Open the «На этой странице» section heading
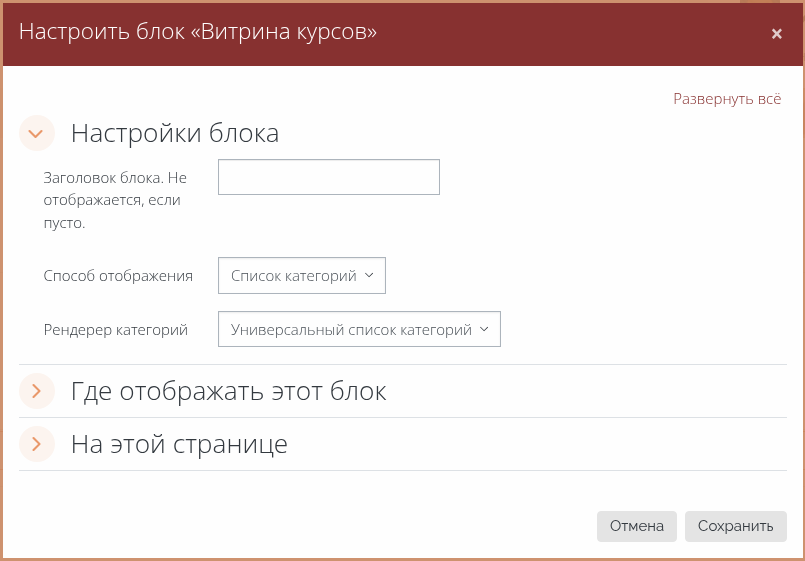The height and width of the screenshot is (561, 805). pyautogui.click(x=179, y=444)
